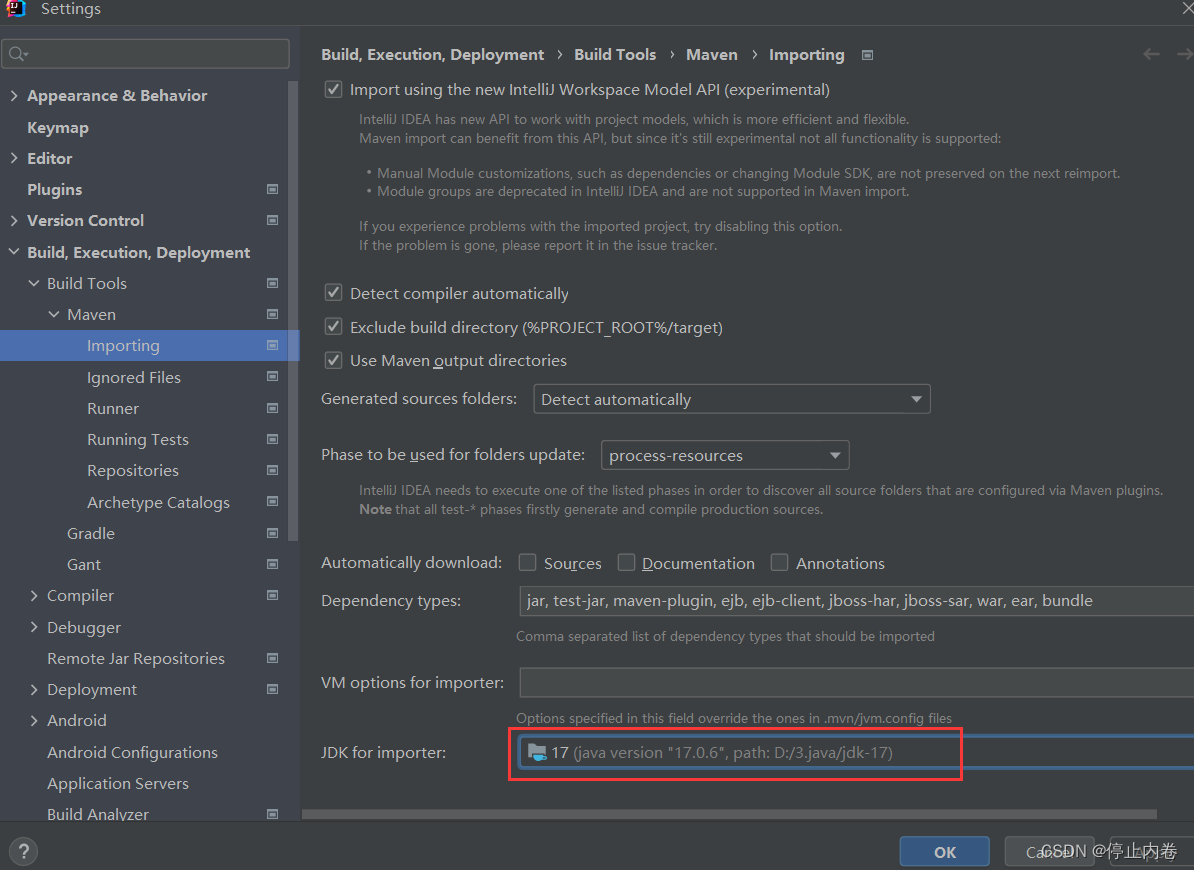
Task: Select Ignored Files under Maven
Action: 134,378
